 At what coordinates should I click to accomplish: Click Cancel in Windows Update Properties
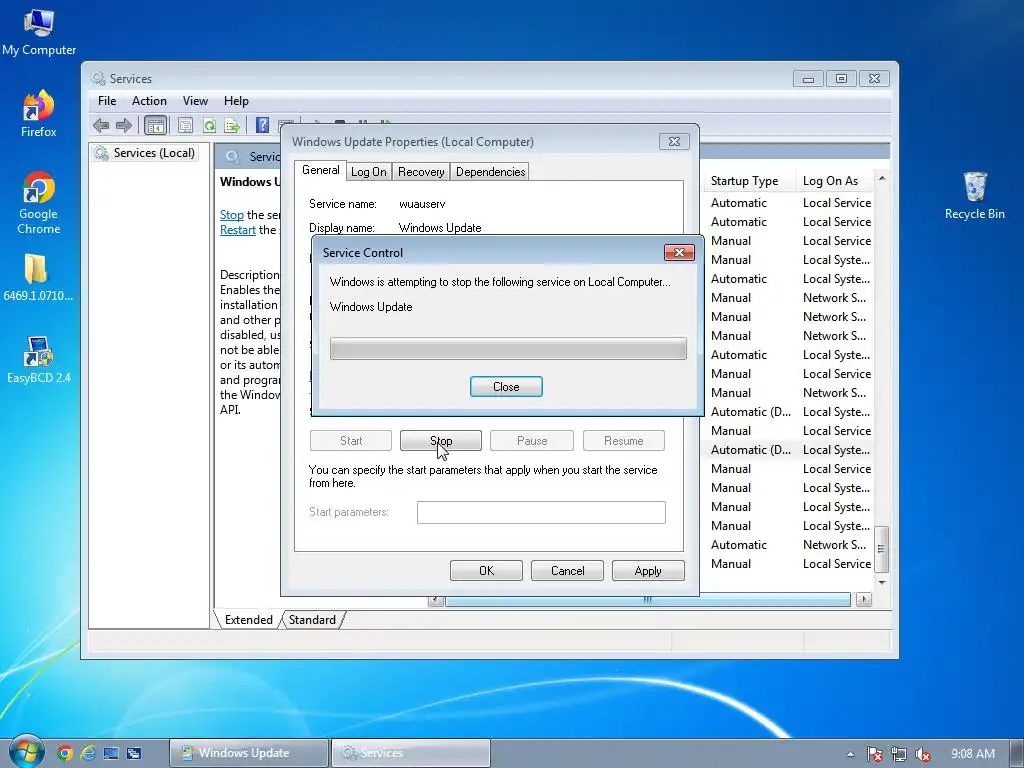click(x=568, y=571)
